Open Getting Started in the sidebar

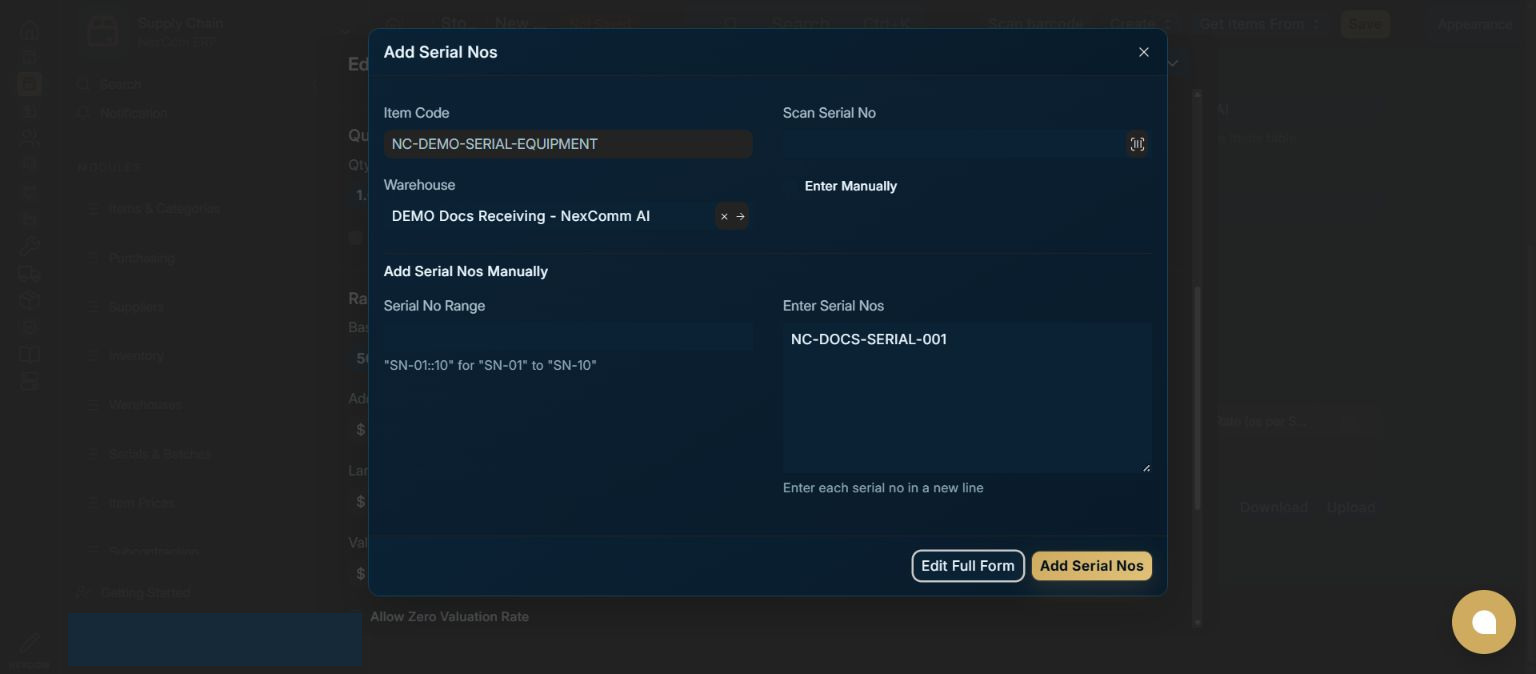145,592
